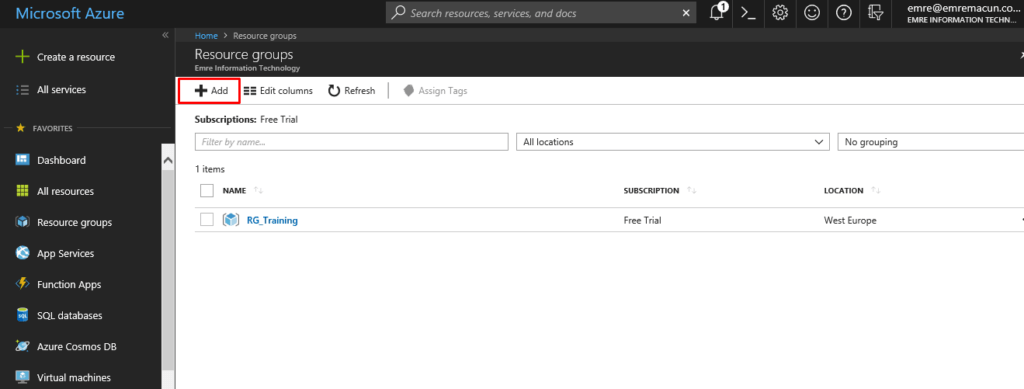Viewport: 1024px width, 389px height.
Task: Open the RG_Training link
Action: pyautogui.click(x=272, y=221)
